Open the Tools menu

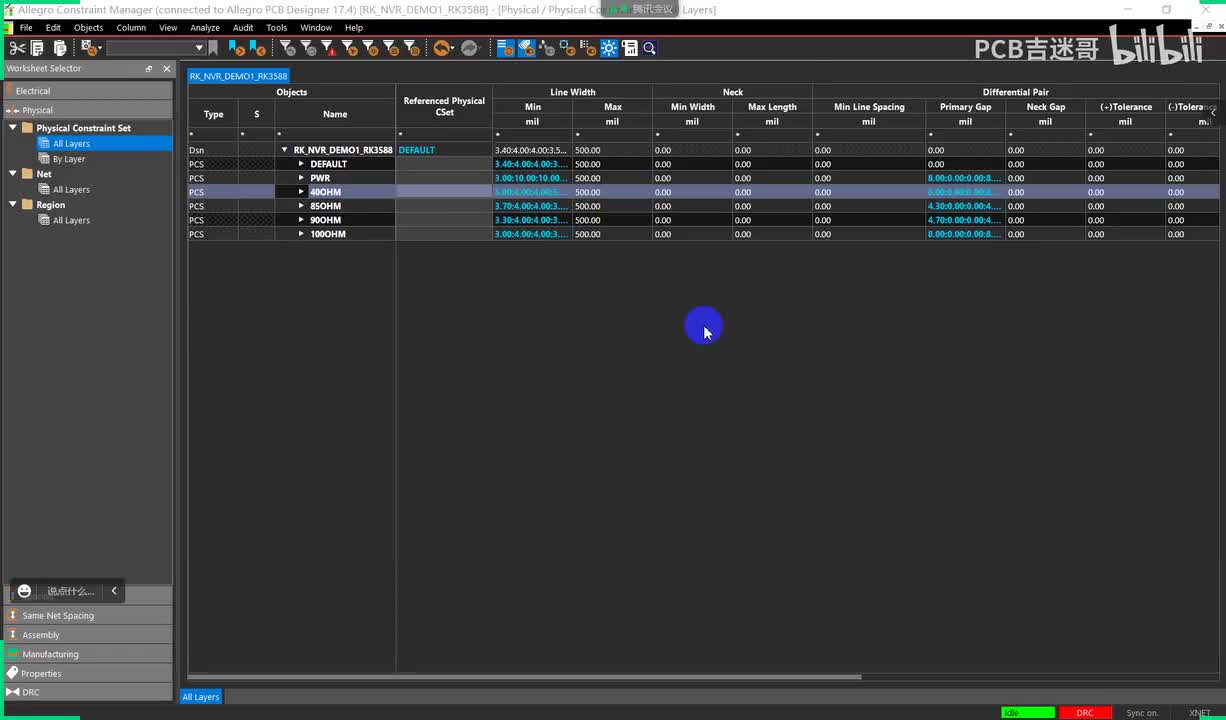277,28
